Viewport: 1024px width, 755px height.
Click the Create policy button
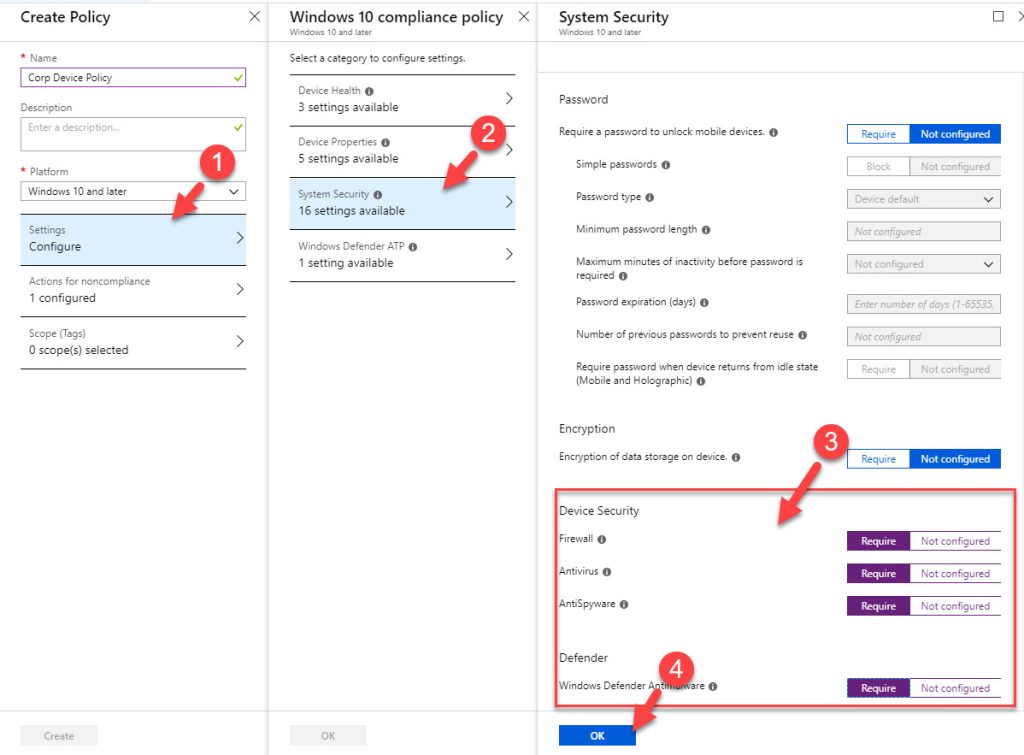[x=58, y=734]
